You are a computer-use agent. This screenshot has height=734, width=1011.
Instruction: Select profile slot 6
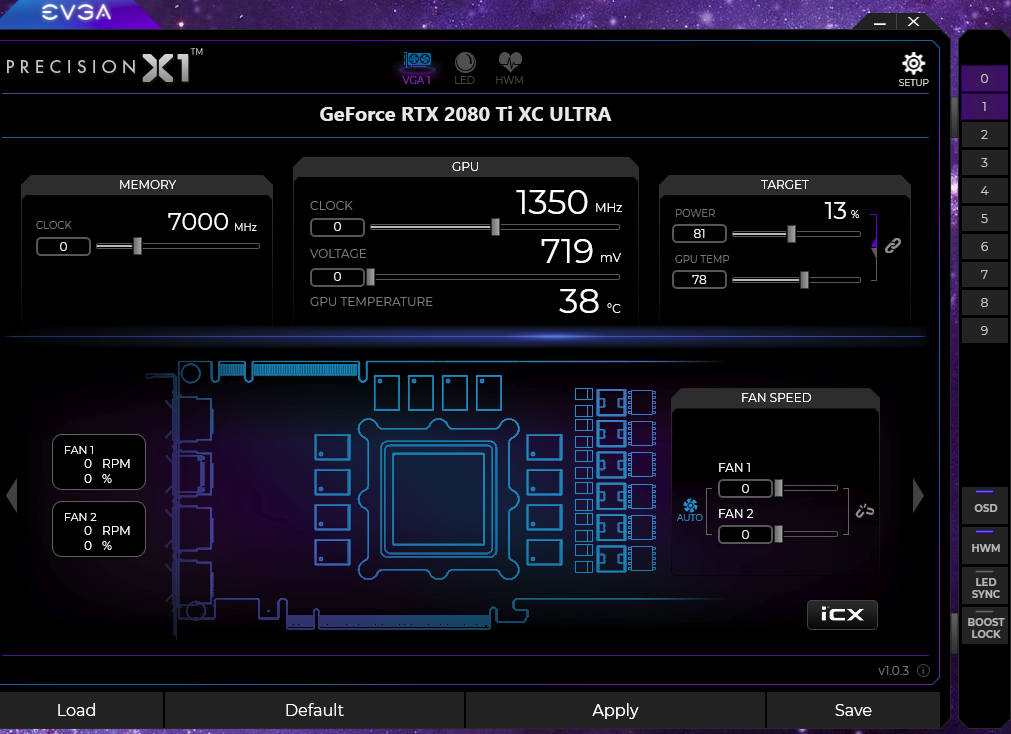pyautogui.click(x=985, y=246)
